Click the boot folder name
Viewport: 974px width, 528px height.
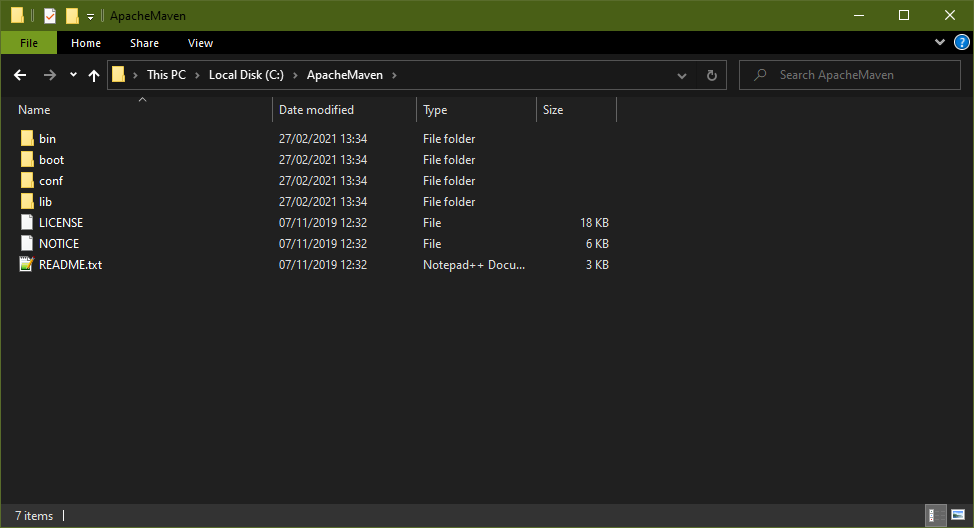tap(52, 160)
